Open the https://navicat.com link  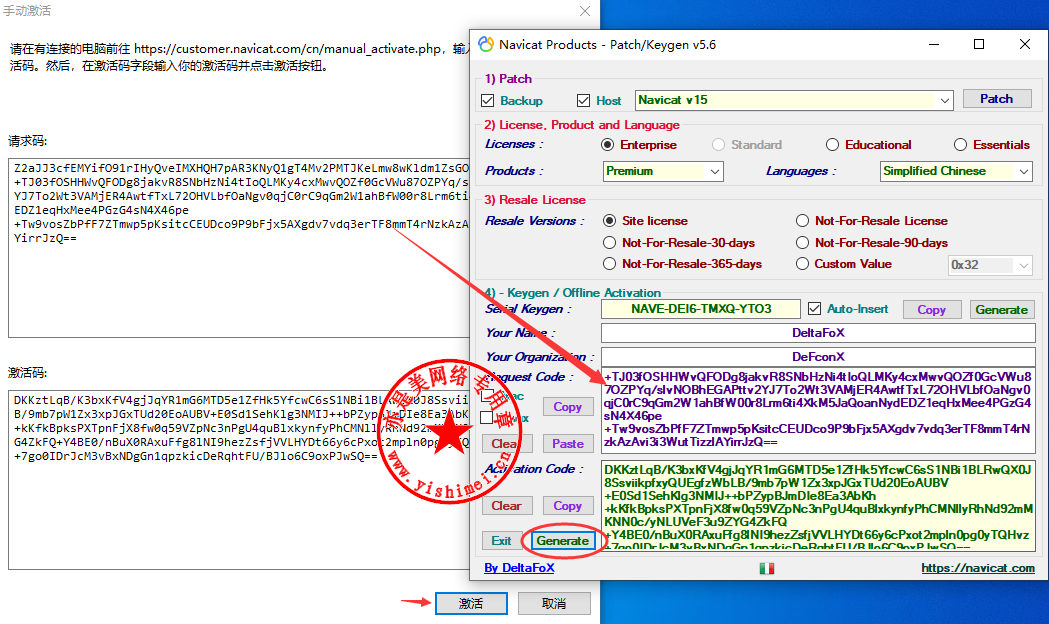click(977, 568)
